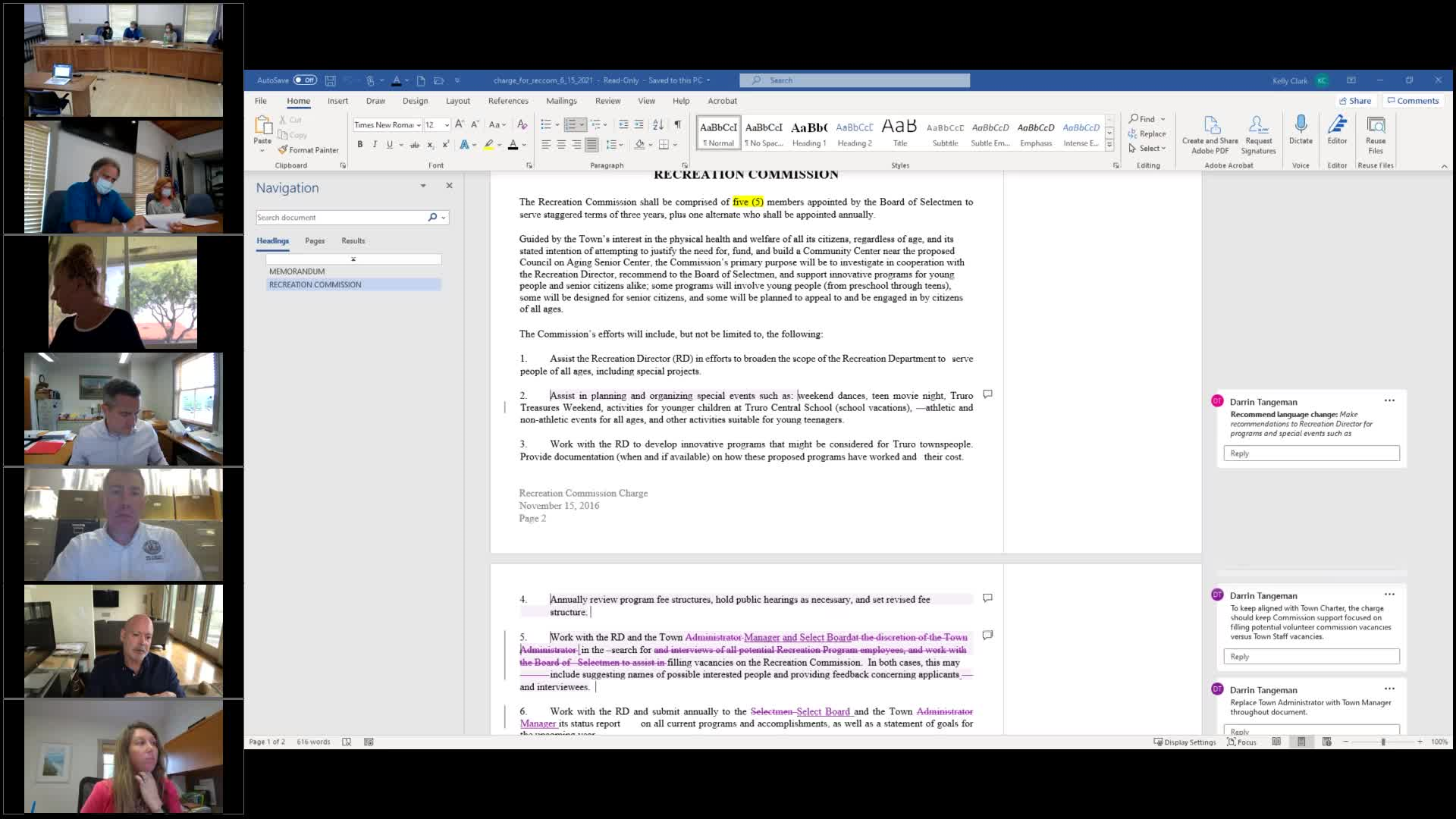Switch to the Pages navigation tab

315,241
